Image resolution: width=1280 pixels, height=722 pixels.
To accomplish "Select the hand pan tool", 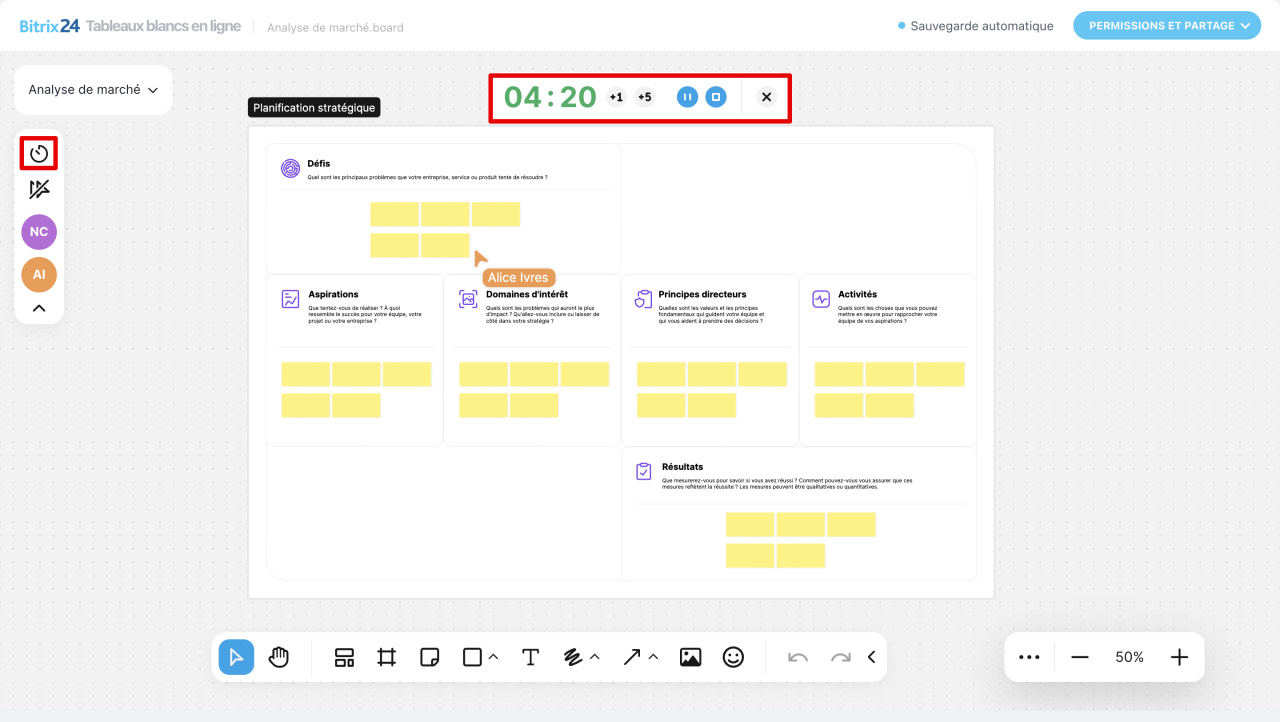I will point(279,657).
